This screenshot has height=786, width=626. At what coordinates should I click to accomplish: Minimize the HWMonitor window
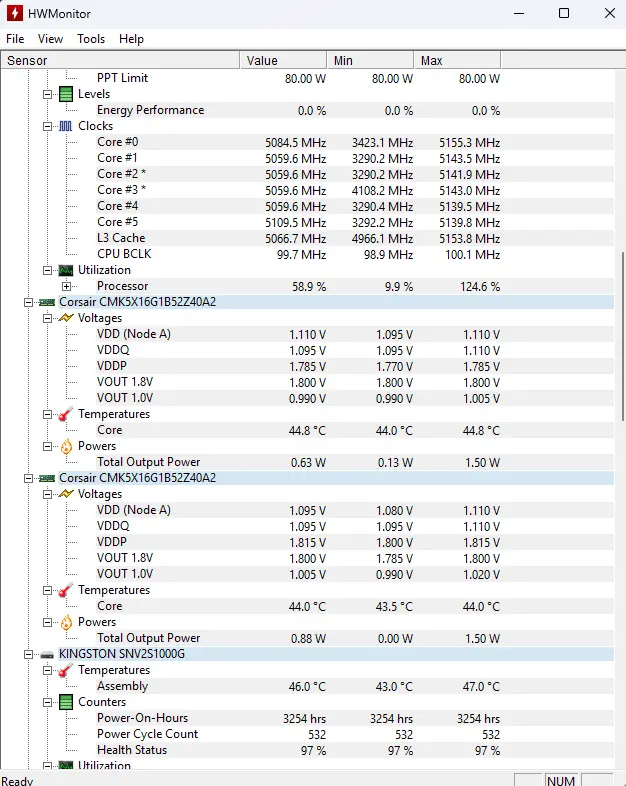pyautogui.click(x=519, y=13)
